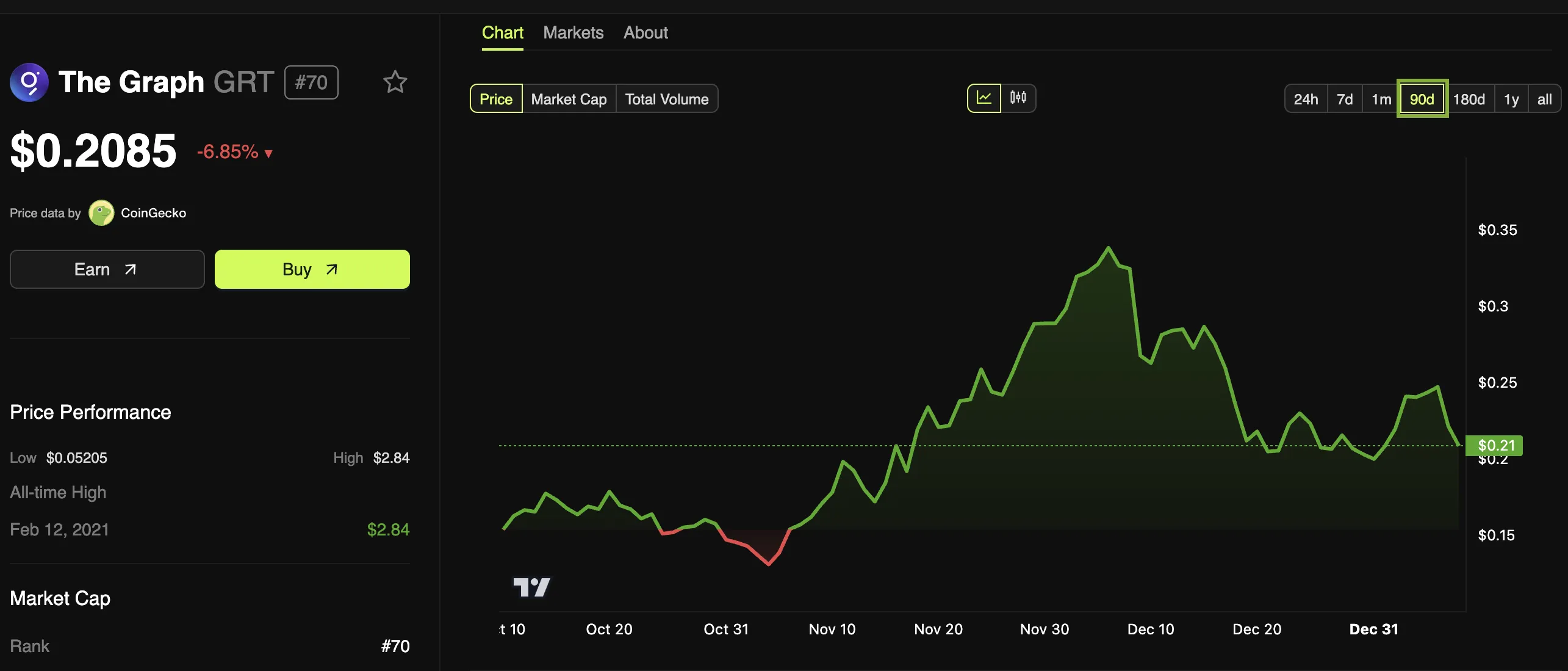Click the #70 rank badge
1568x671 pixels.
coord(311,82)
